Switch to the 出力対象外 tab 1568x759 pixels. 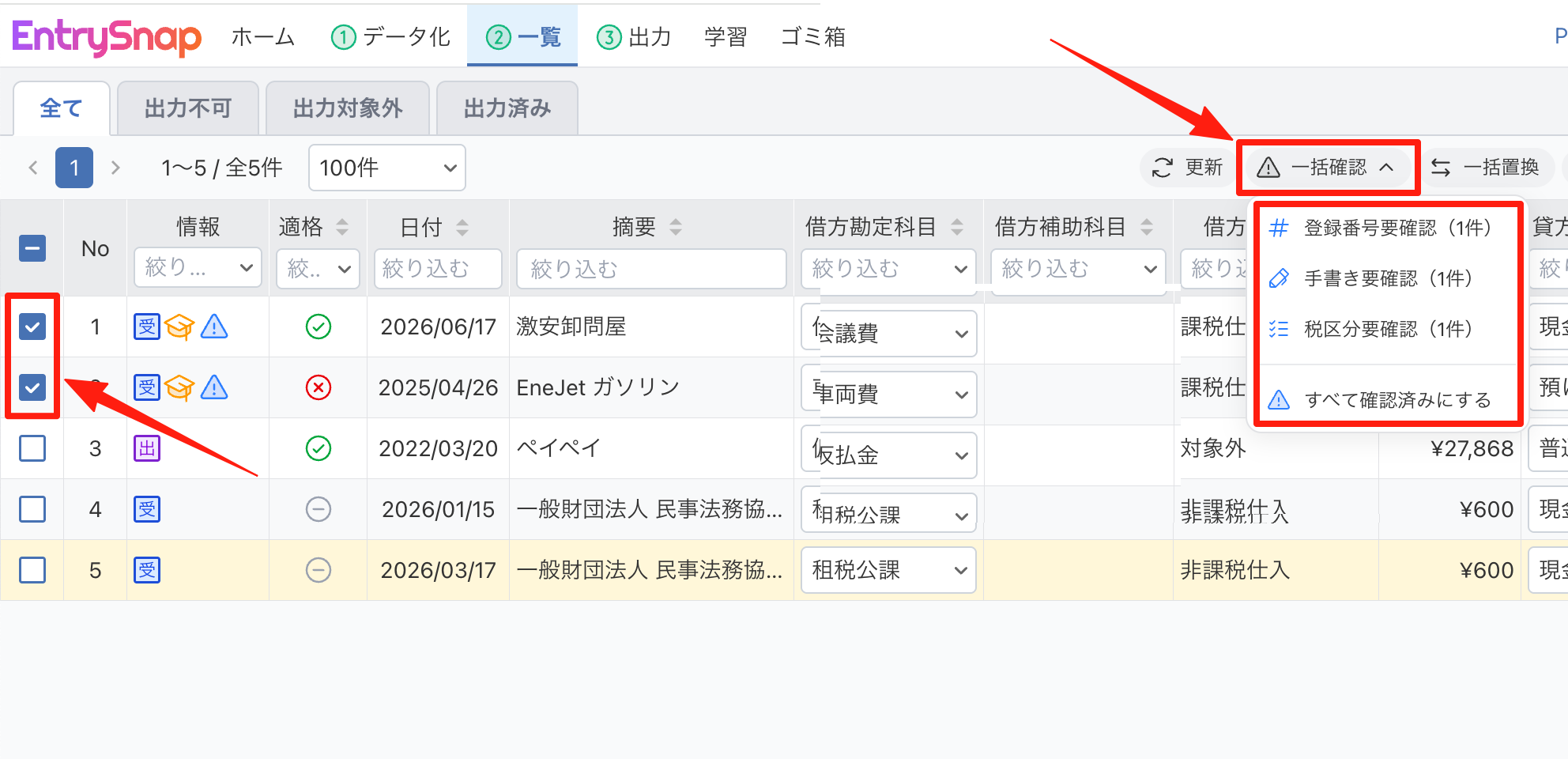tap(348, 108)
